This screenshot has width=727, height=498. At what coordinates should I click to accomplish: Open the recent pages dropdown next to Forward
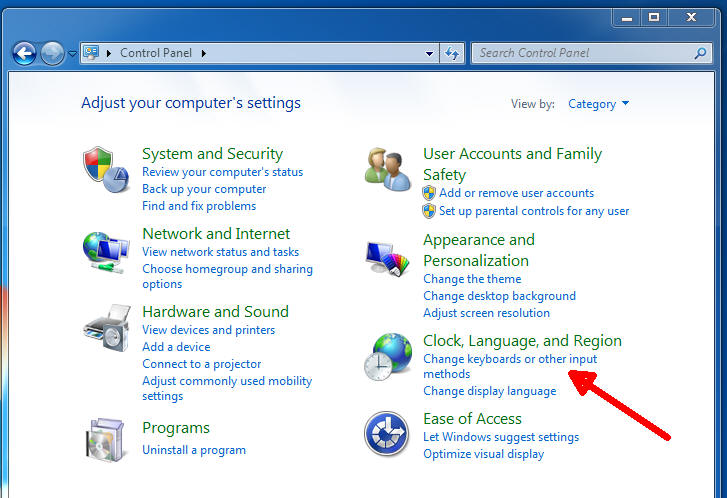coord(72,54)
